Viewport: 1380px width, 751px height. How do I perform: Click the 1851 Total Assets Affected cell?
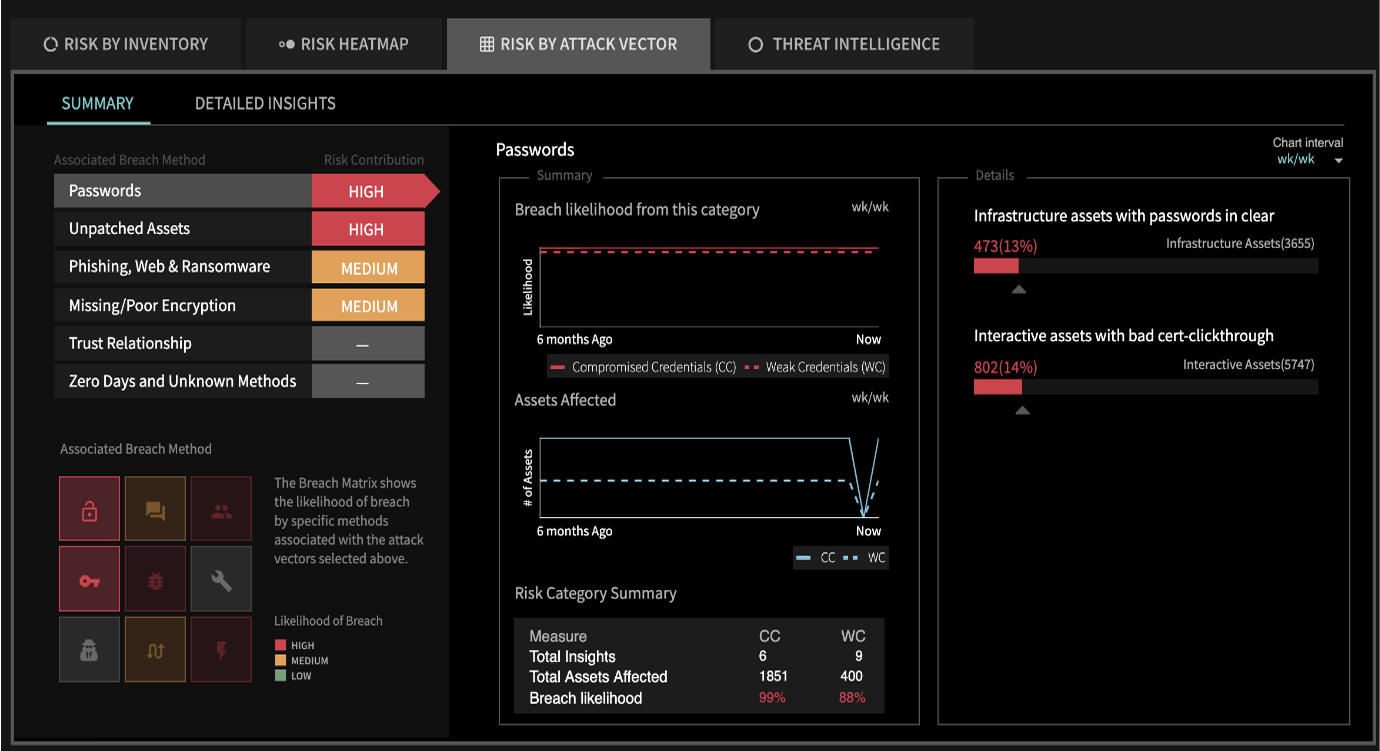click(774, 677)
